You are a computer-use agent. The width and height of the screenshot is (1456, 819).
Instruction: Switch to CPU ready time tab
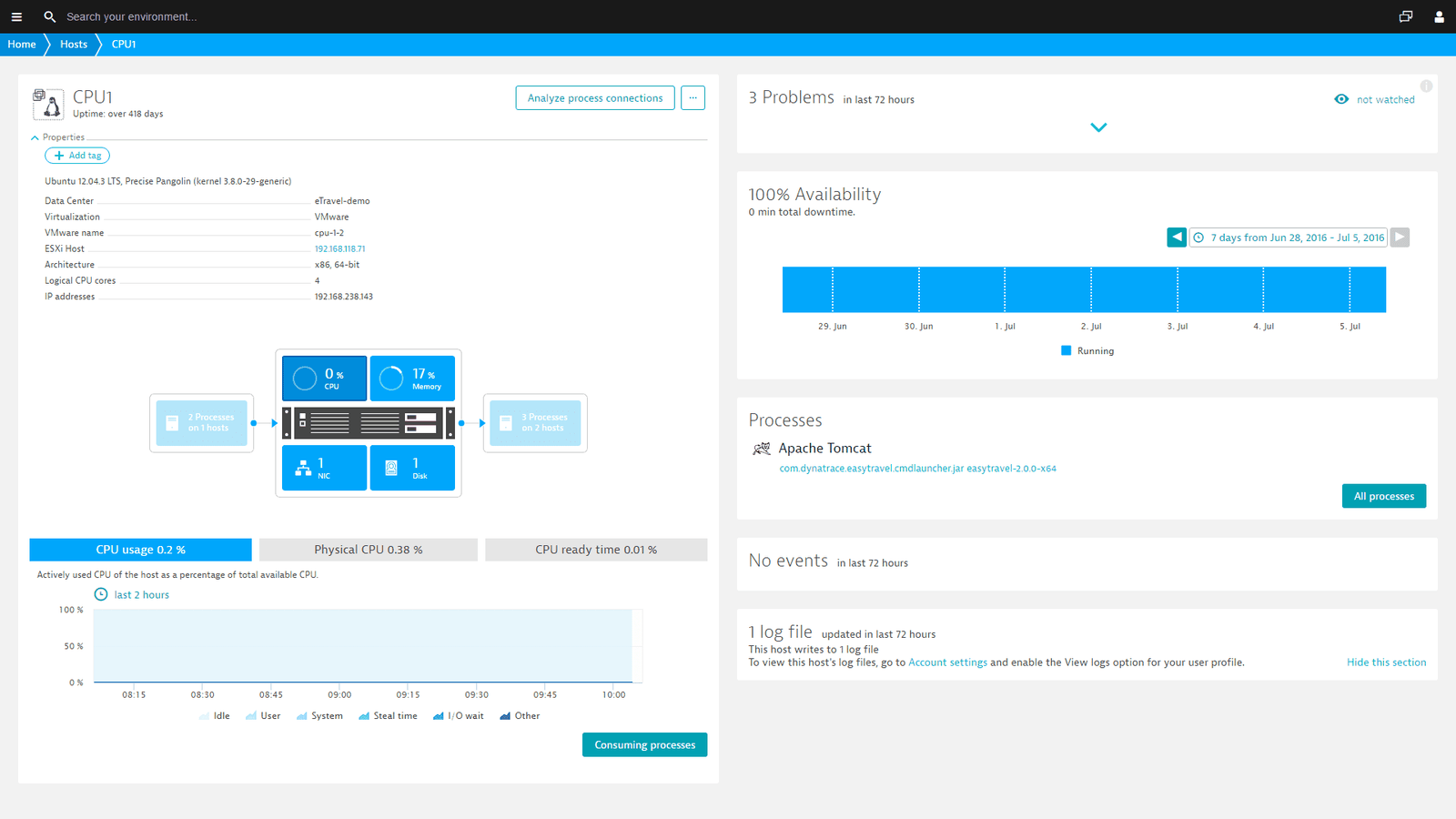[x=596, y=550]
